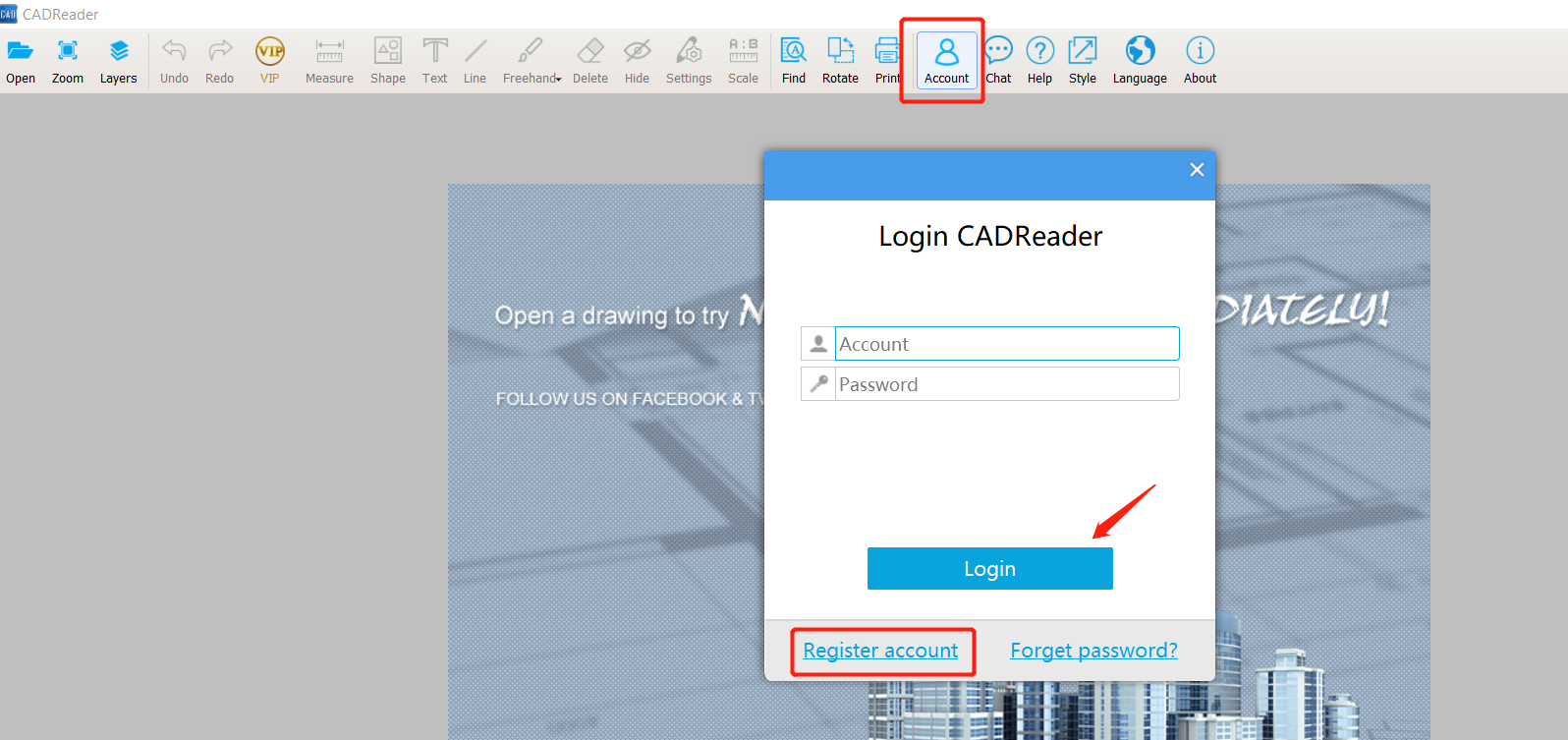Select the Shape tool
1568x740 pixels.
(x=388, y=61)
